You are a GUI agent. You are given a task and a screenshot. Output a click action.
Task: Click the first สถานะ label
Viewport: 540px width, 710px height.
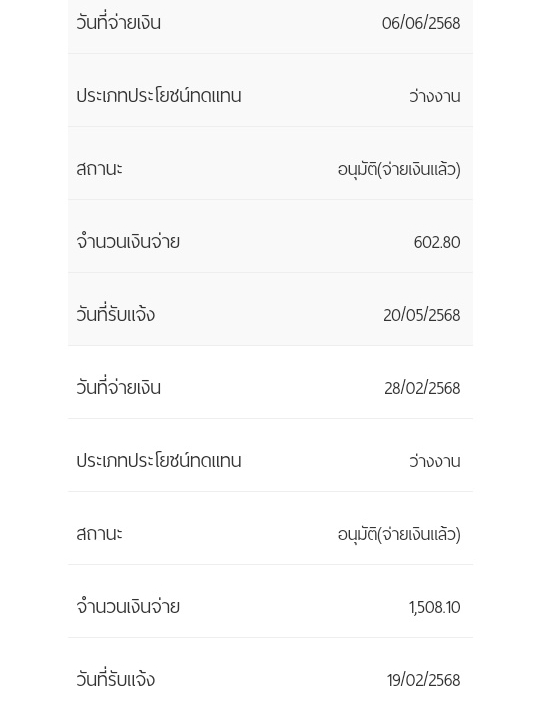100,169
